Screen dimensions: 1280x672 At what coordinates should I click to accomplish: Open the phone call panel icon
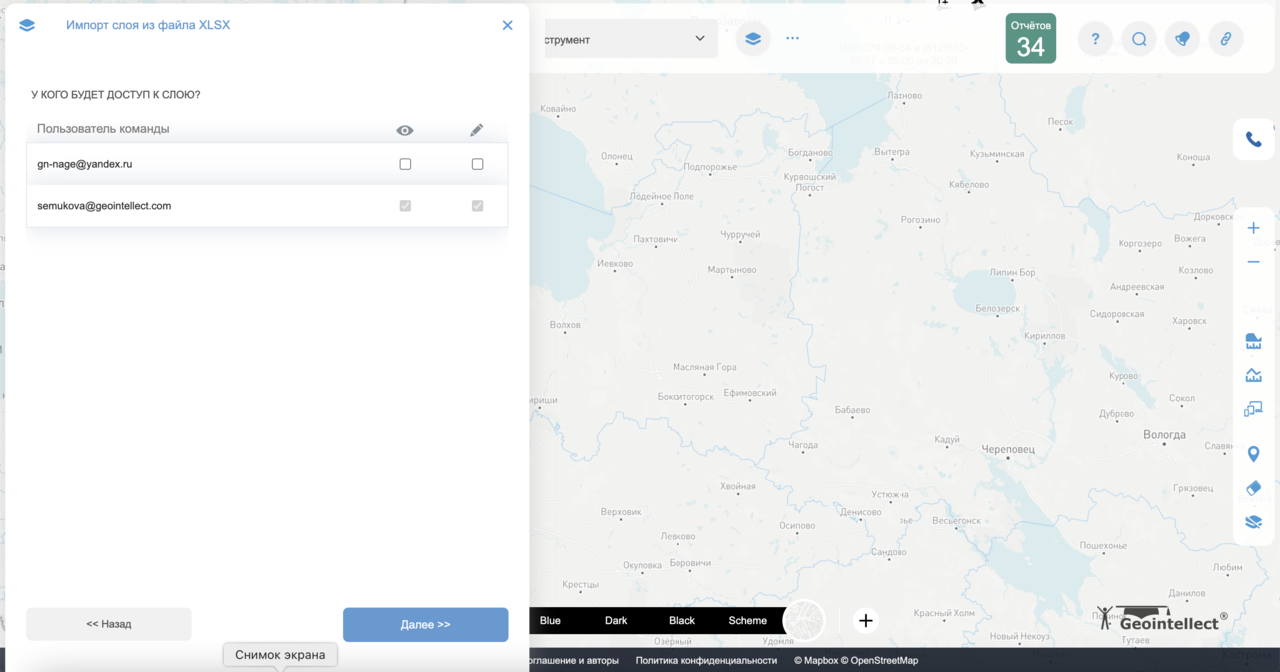(1253, 139)
